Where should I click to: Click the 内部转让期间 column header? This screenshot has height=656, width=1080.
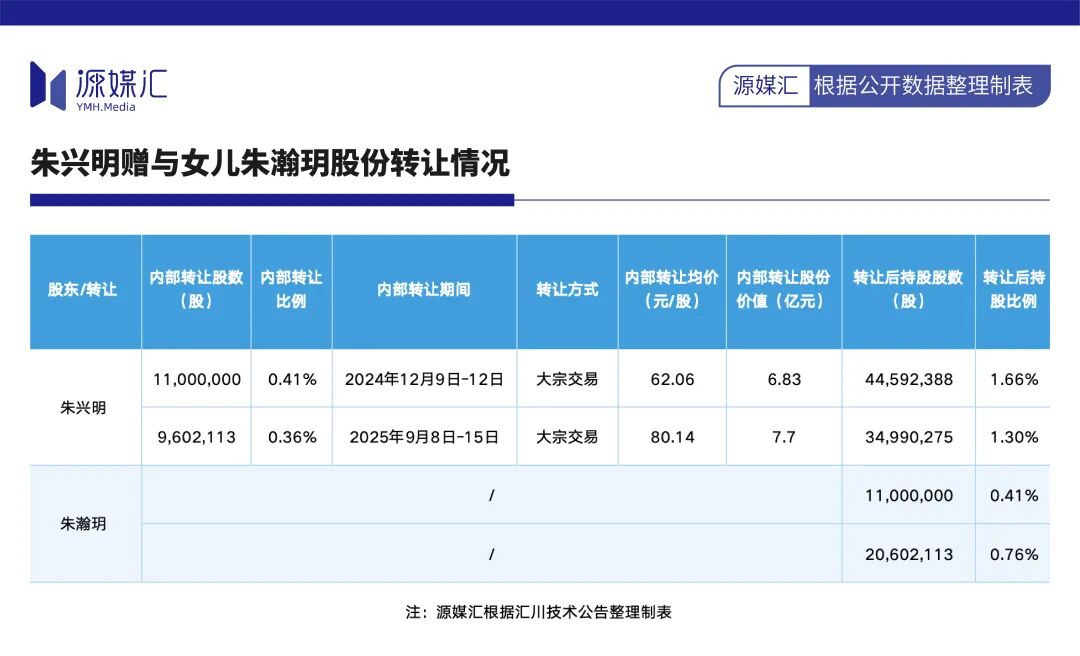coord(424,289)
